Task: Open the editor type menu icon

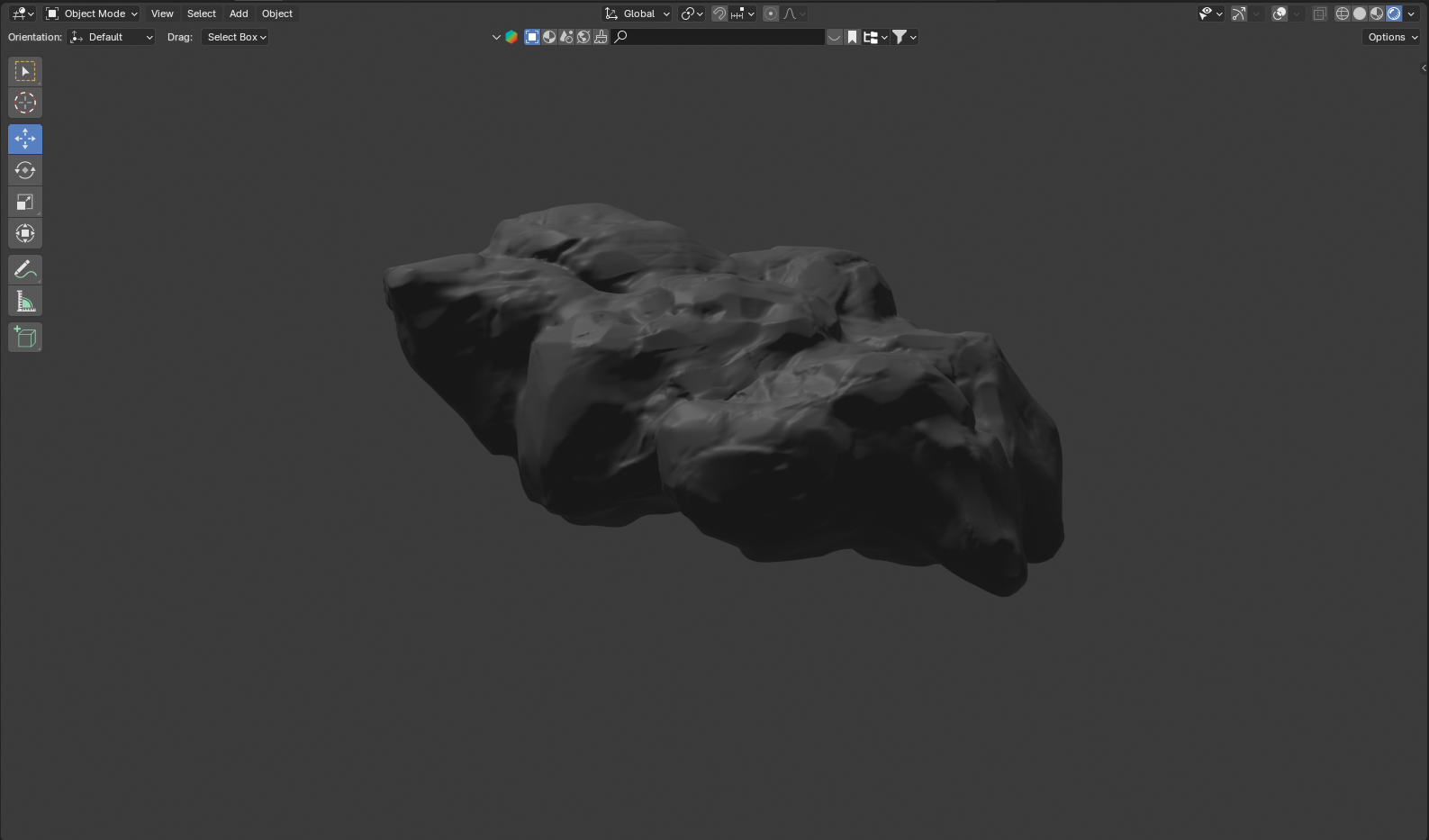Action: 23,14
